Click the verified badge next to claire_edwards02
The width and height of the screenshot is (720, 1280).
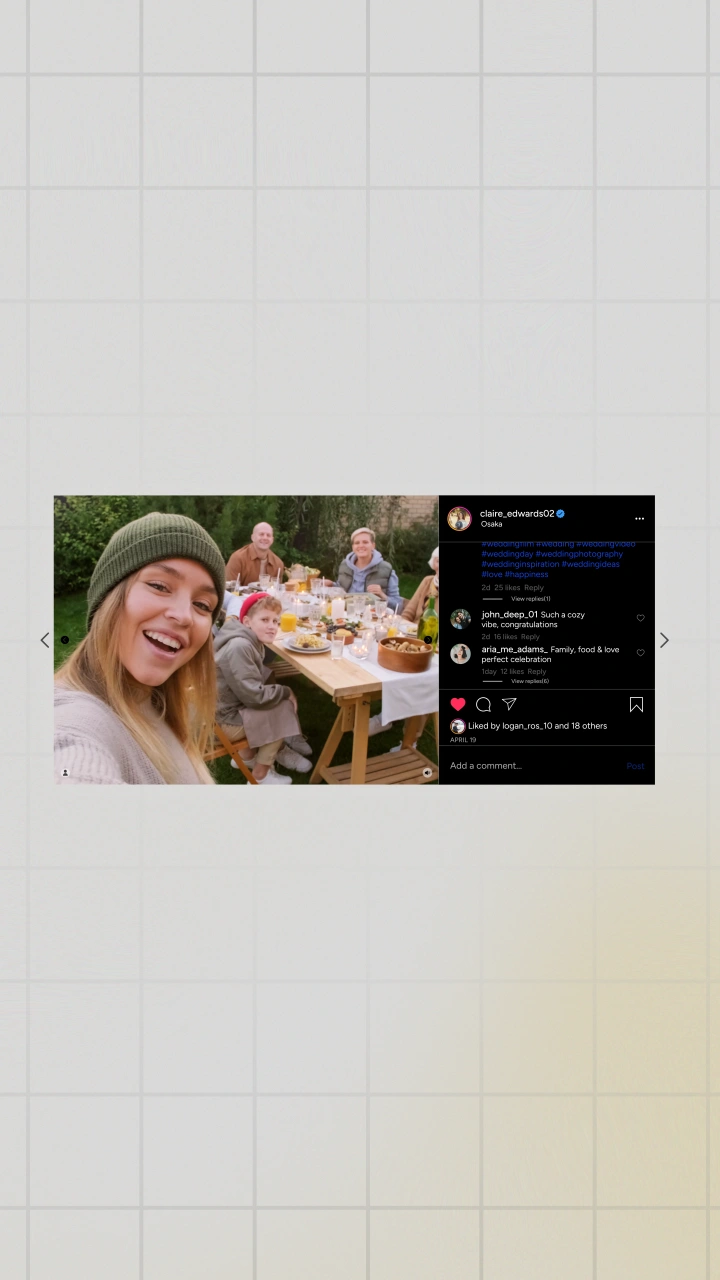(561, 514)
